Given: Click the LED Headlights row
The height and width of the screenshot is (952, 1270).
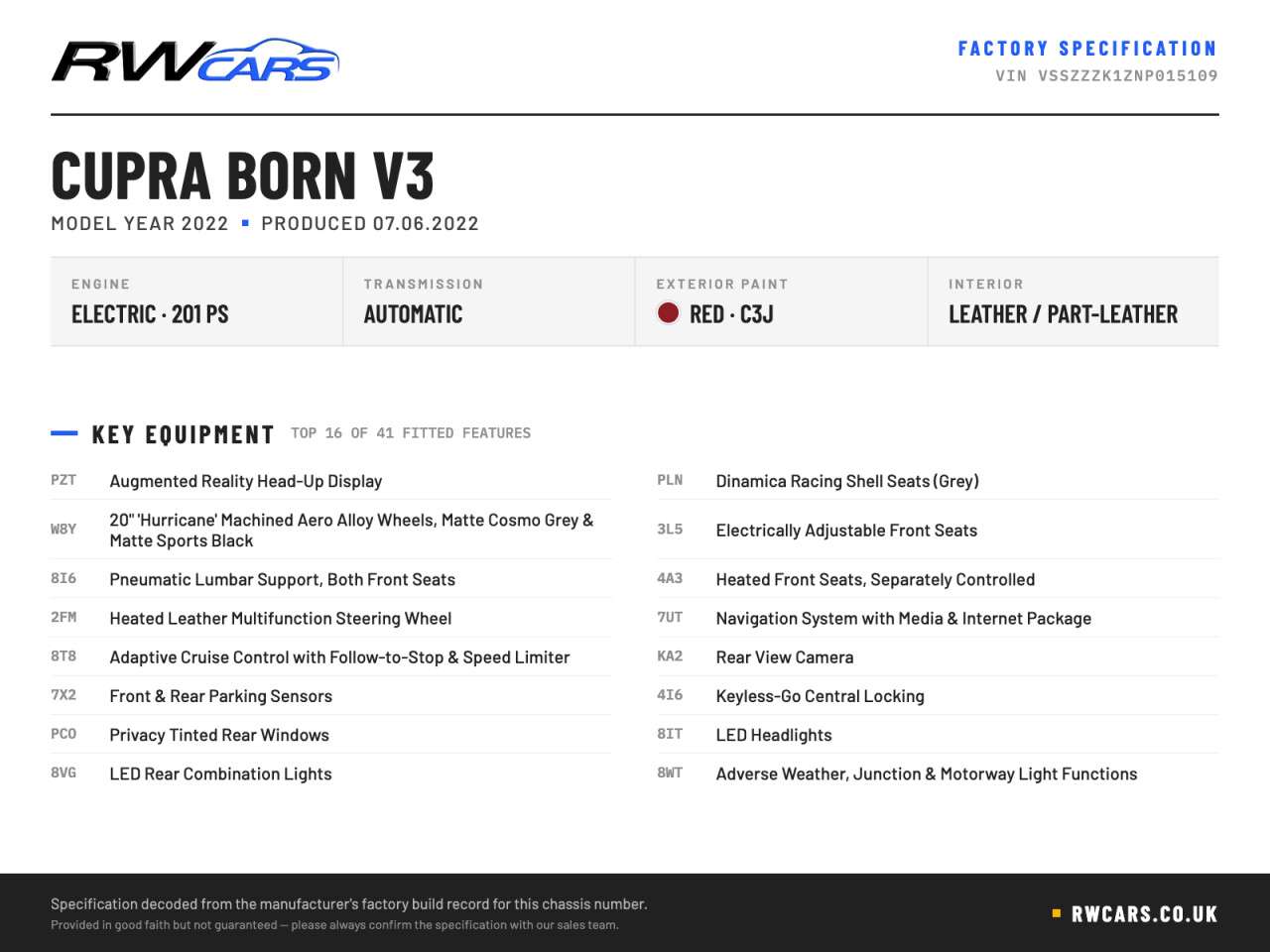Looking at the screenshot, I should click(x=938, y=735).
